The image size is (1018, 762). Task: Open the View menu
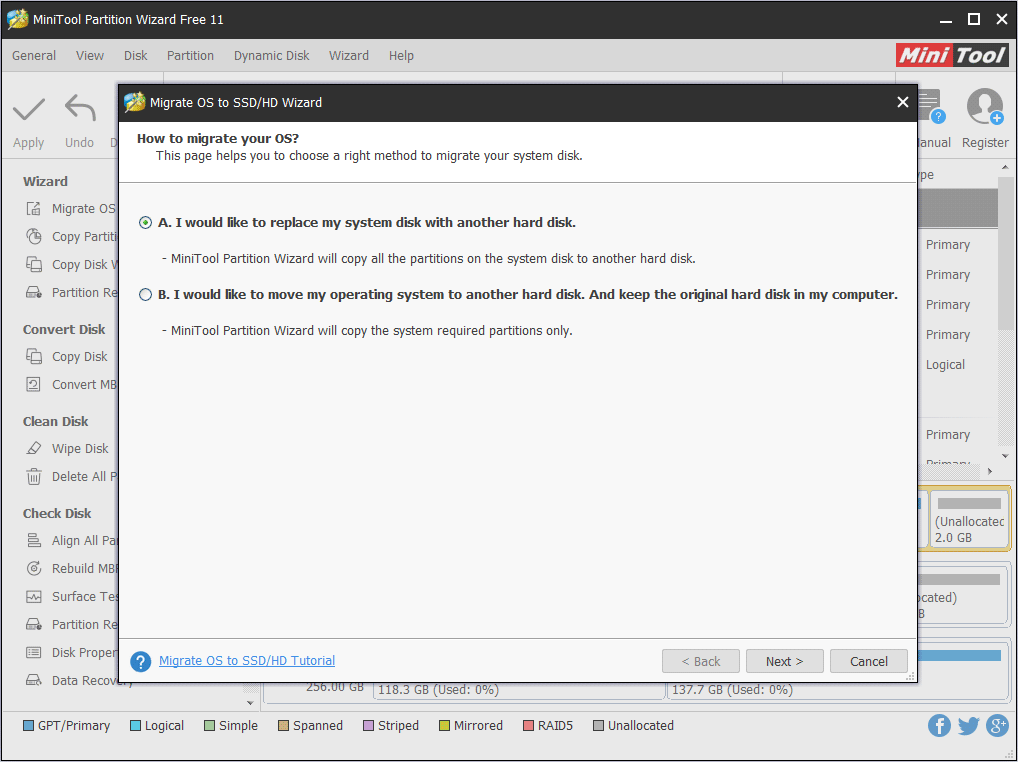(x=90, y=56)
